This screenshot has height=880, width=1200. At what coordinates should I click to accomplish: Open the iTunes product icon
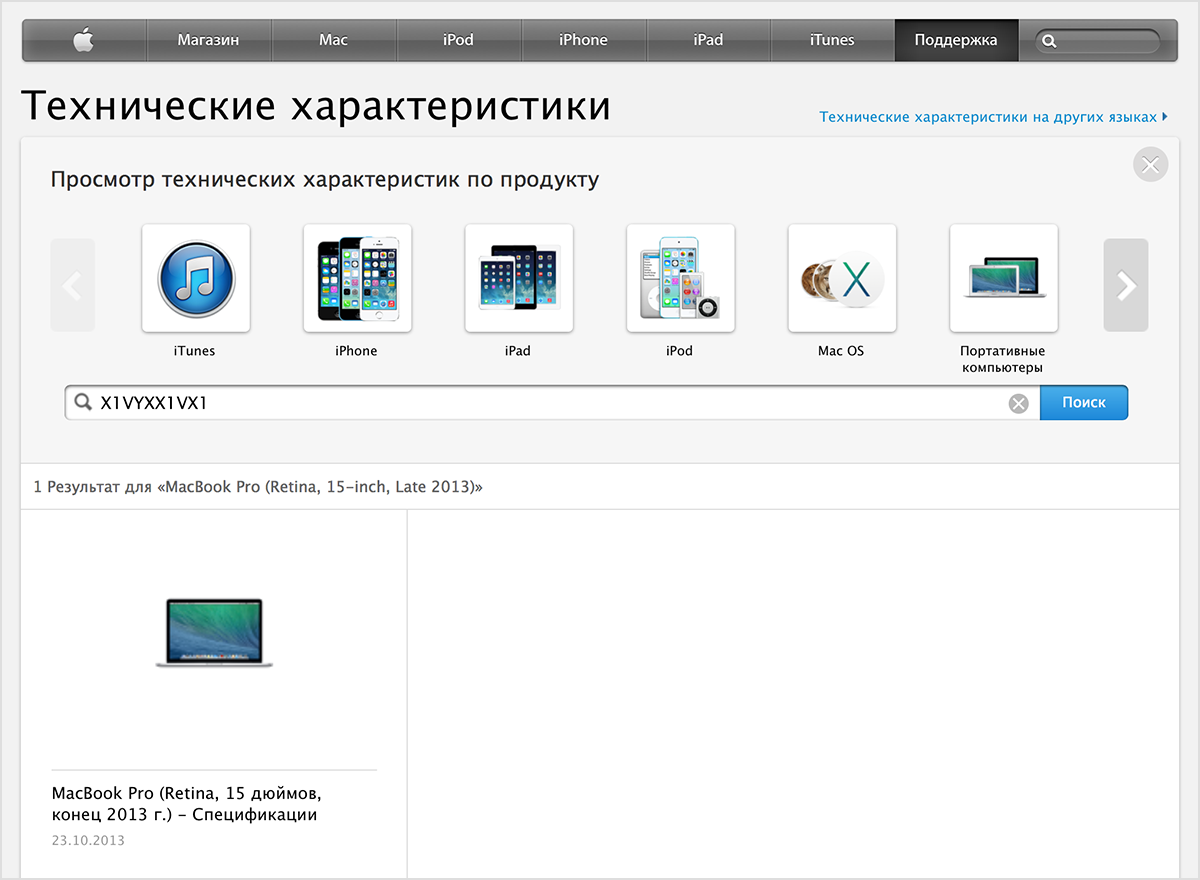(x=196, y=278)
